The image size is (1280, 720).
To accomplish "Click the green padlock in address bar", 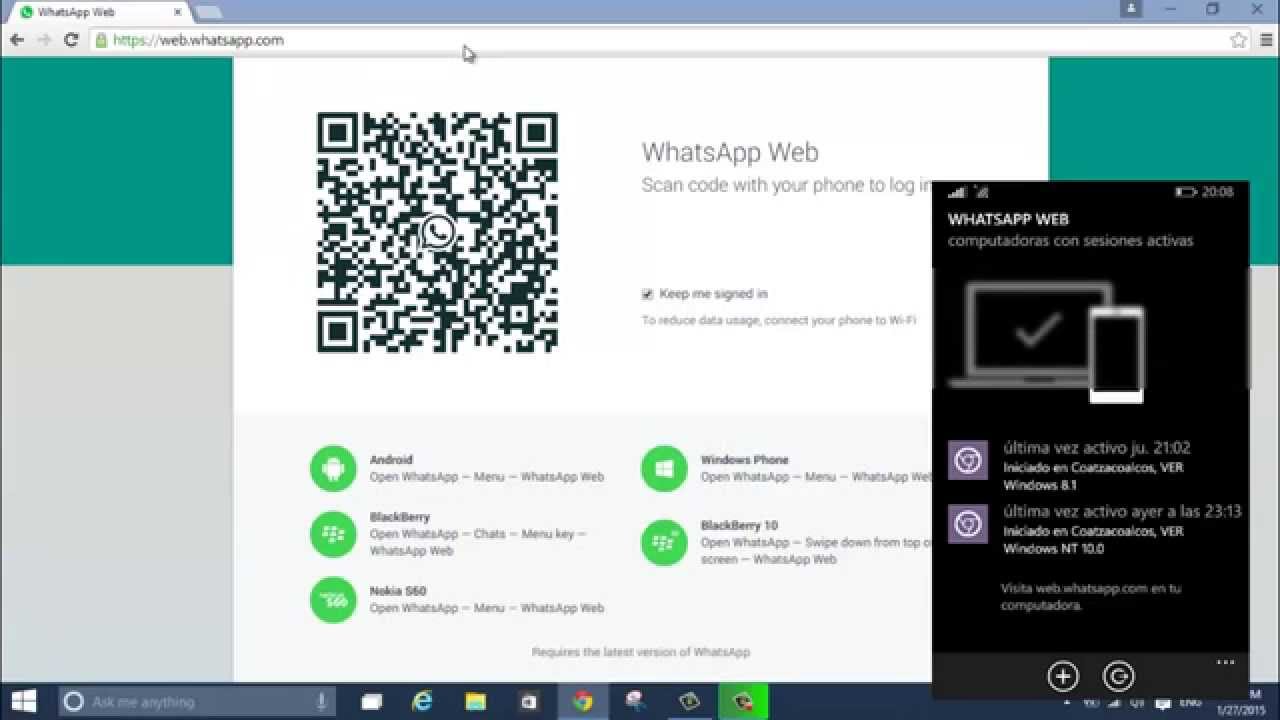I will pyautogui.click(x=101, y=40).
